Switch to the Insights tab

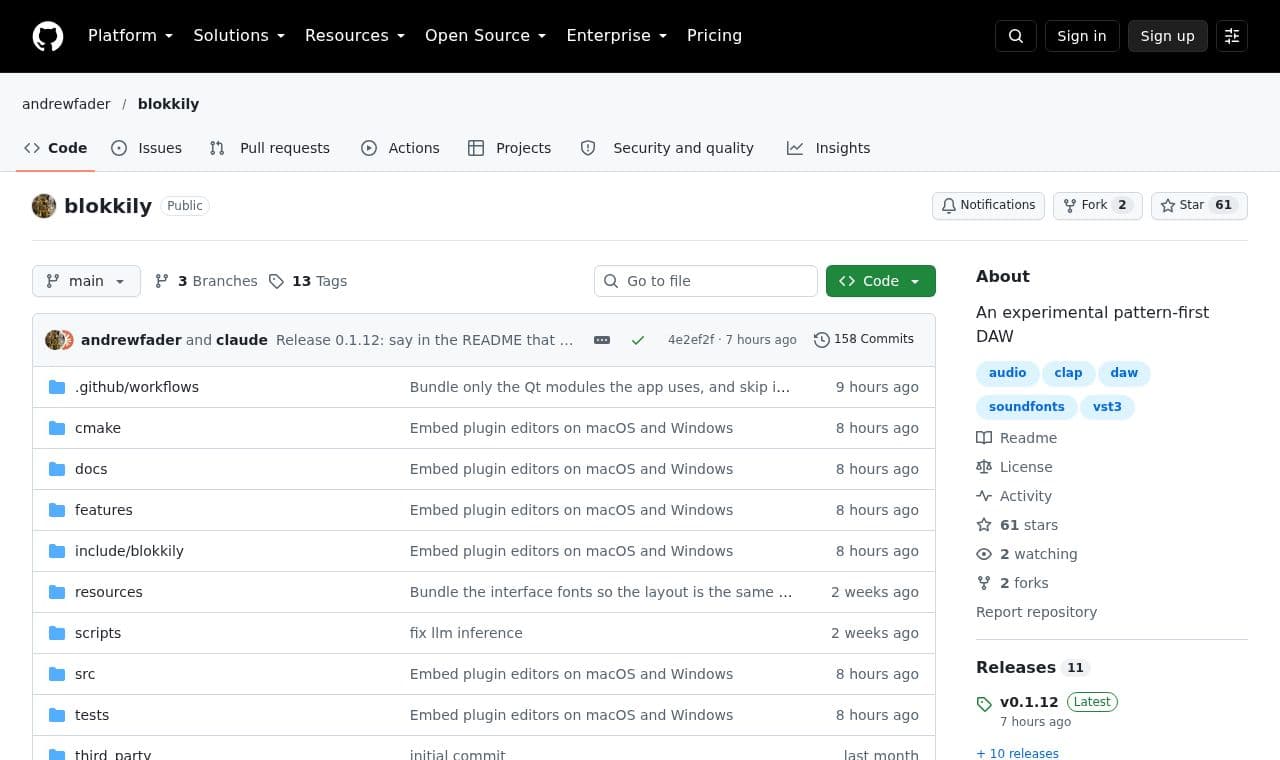click(829, 148)
